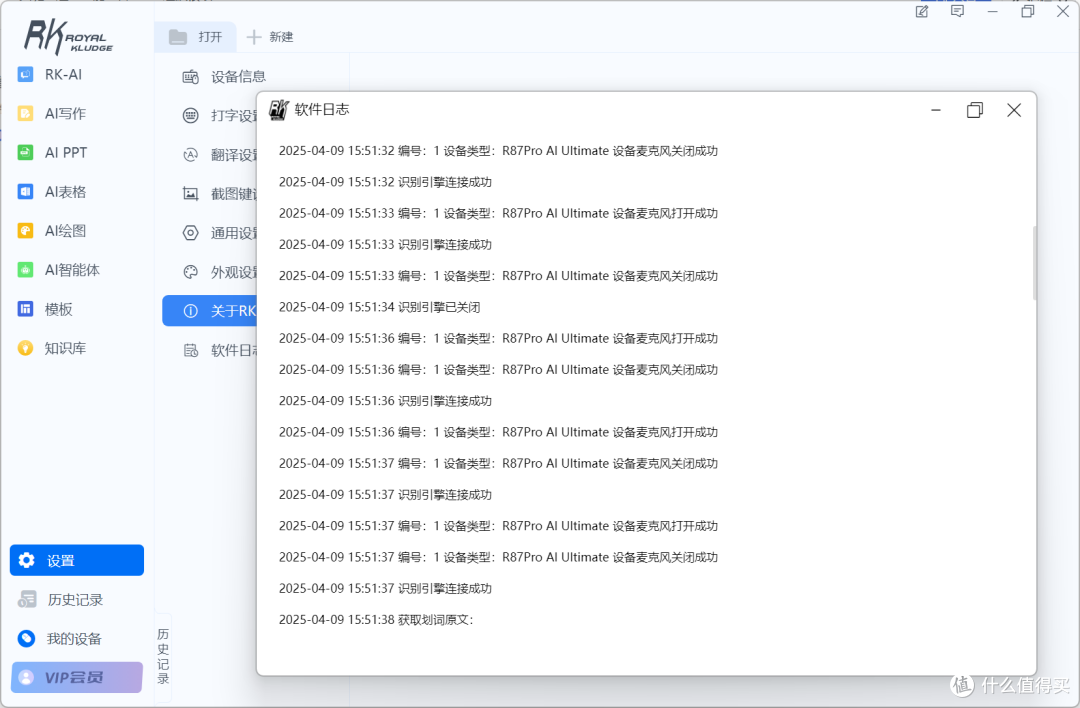
Task: Click the feedback message icon in title bar
Action: point(957,11)
